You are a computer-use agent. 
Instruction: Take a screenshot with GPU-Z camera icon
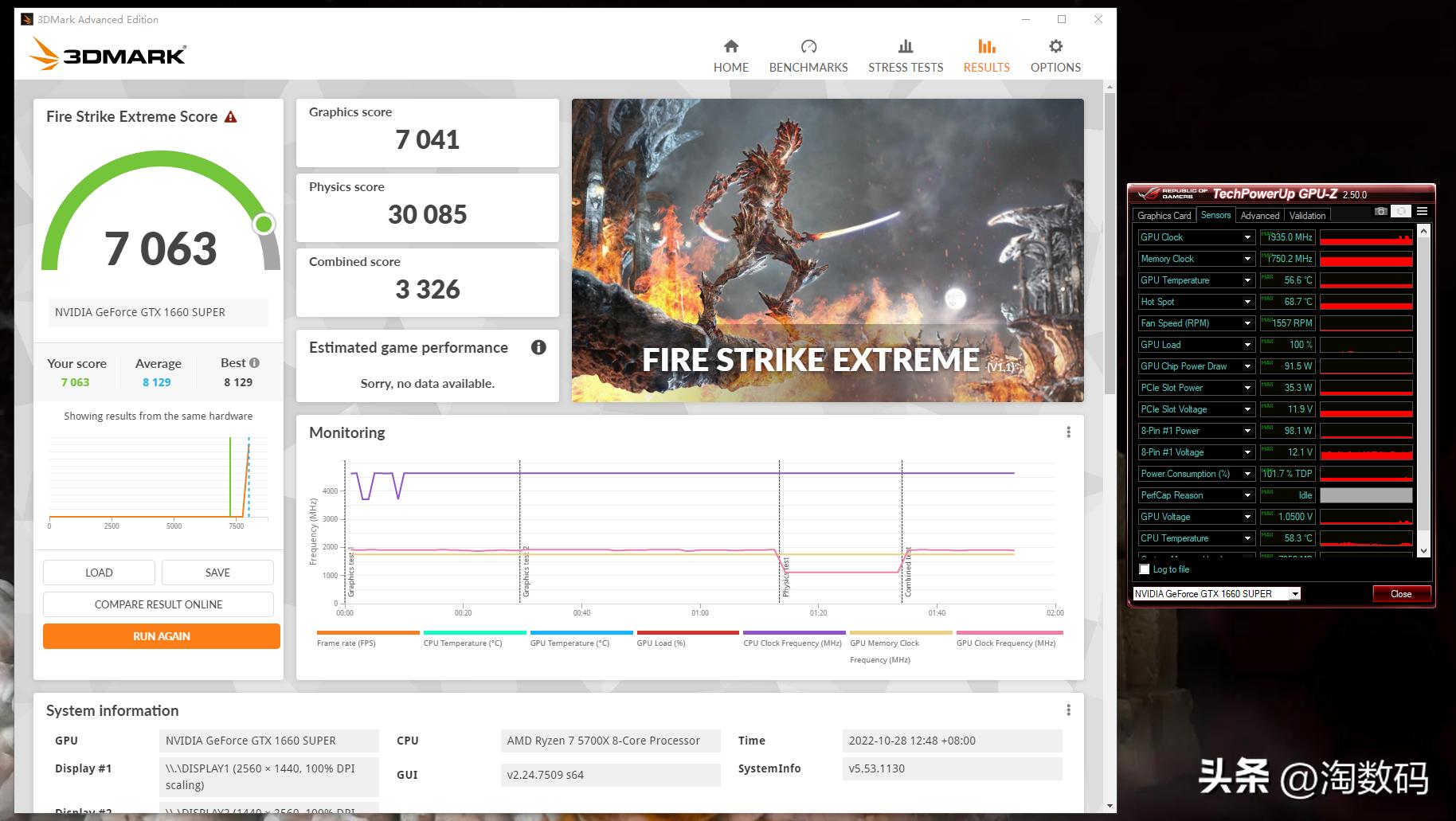pos(1380,211)
